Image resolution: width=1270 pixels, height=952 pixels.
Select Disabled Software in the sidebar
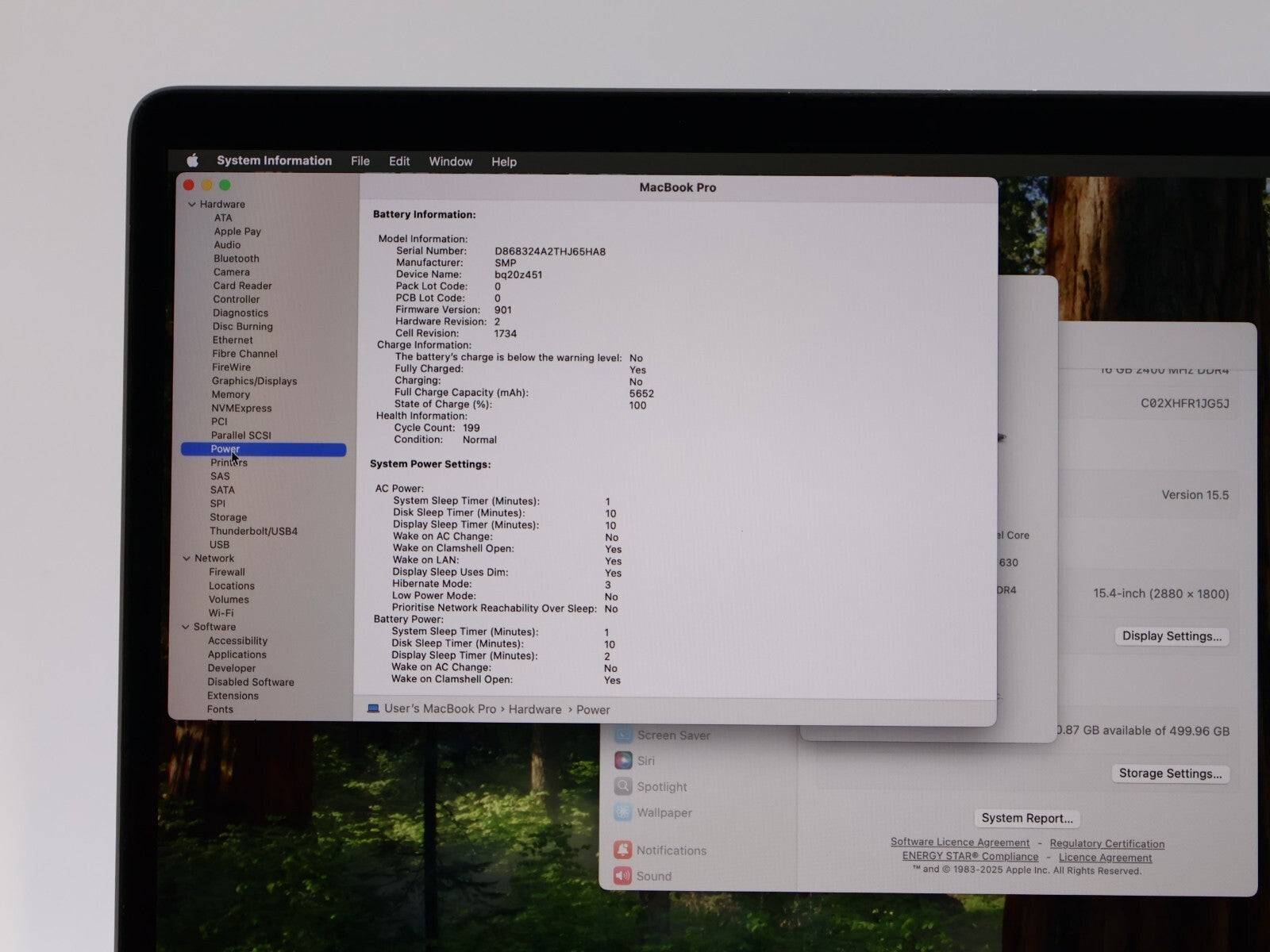(251, 681)
